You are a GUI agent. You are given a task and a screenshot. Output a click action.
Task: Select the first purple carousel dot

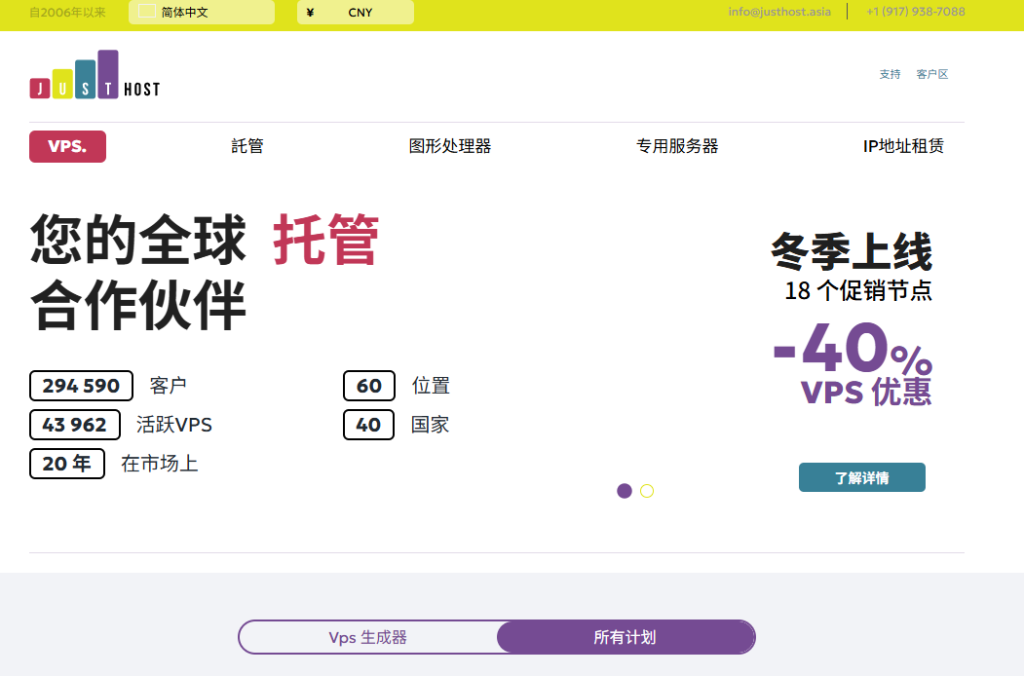[624, 491]
